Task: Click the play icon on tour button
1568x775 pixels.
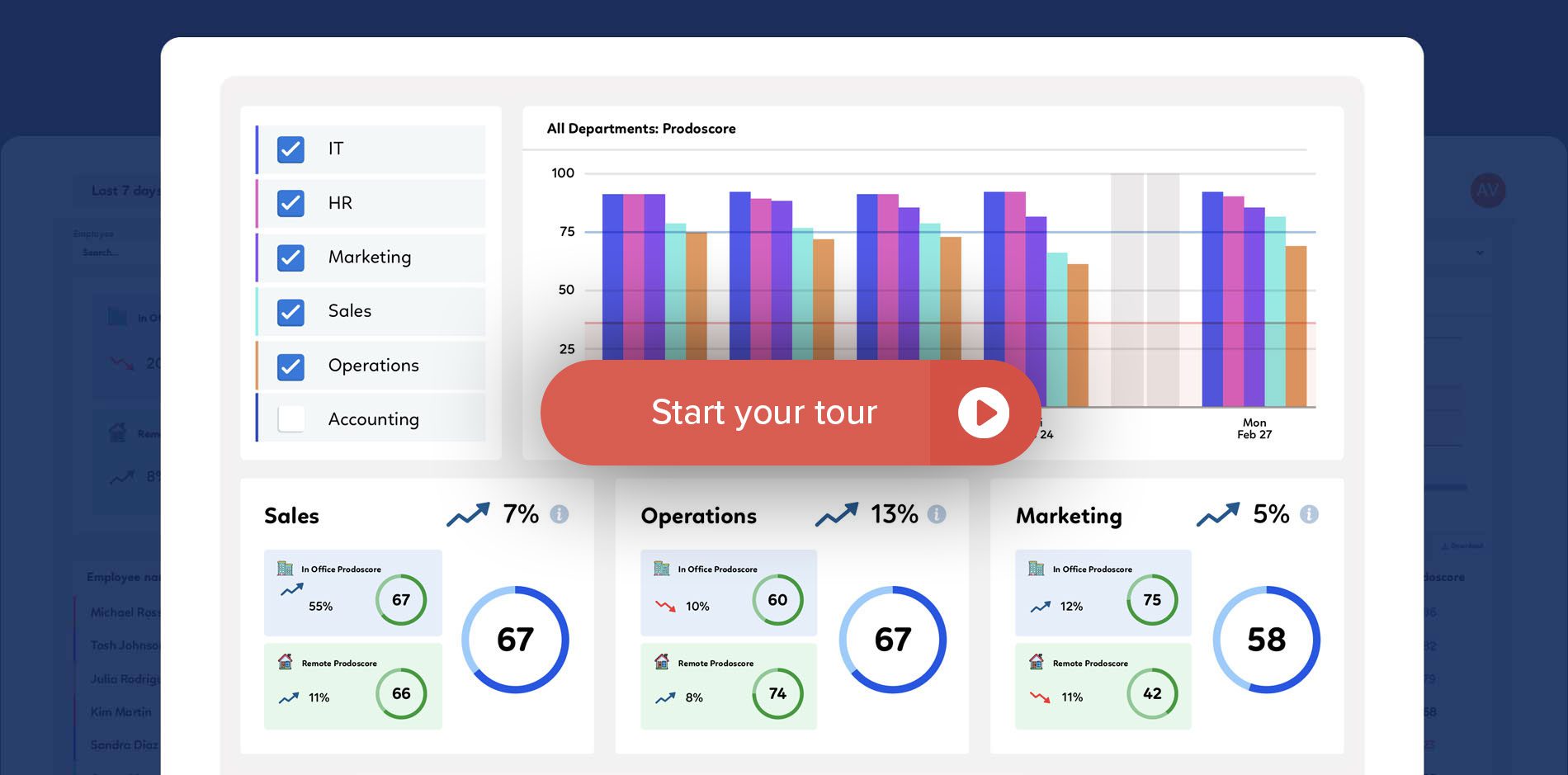Action: (984, 412)
